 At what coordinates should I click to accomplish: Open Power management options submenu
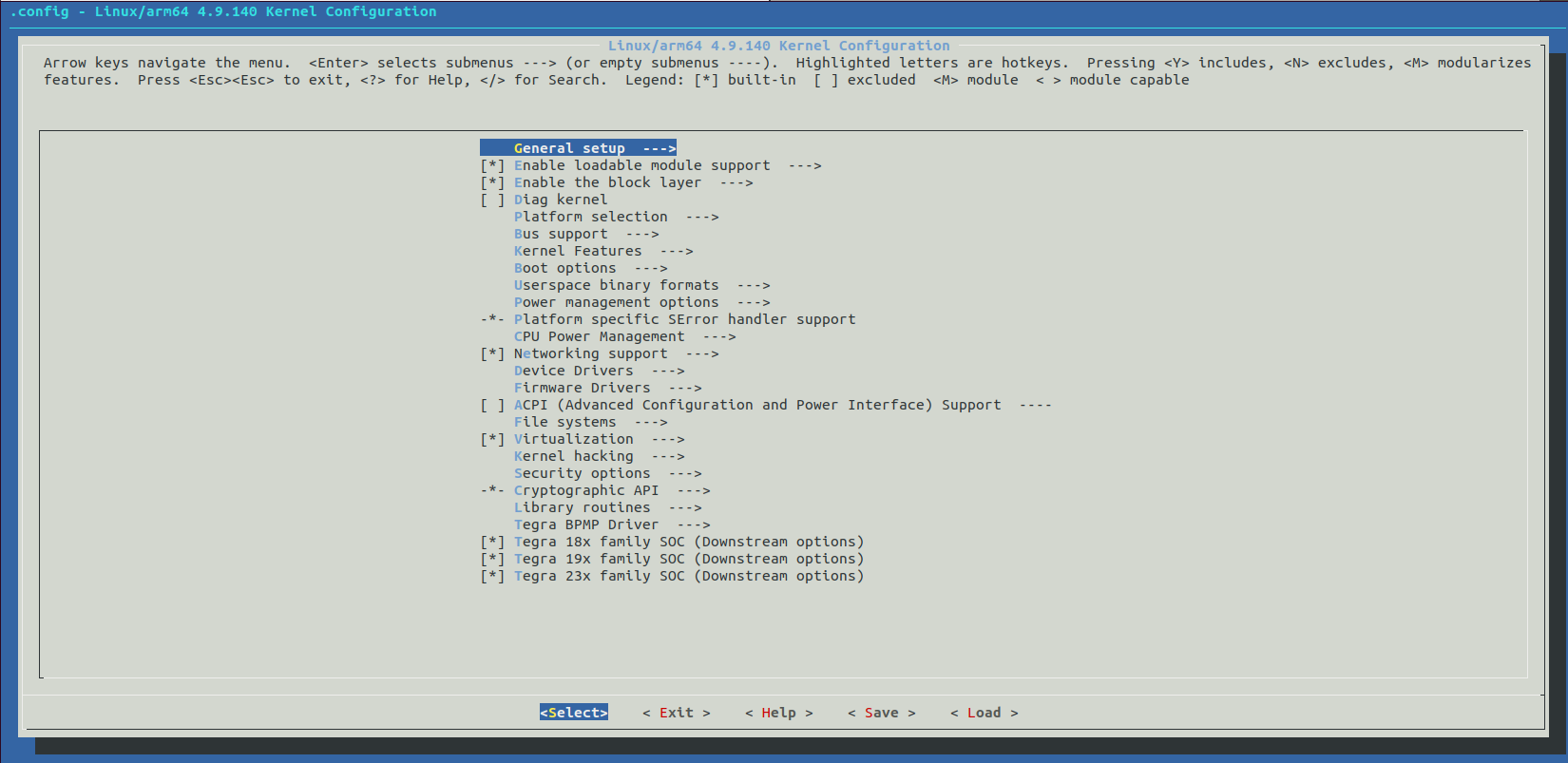pos(641,302)
